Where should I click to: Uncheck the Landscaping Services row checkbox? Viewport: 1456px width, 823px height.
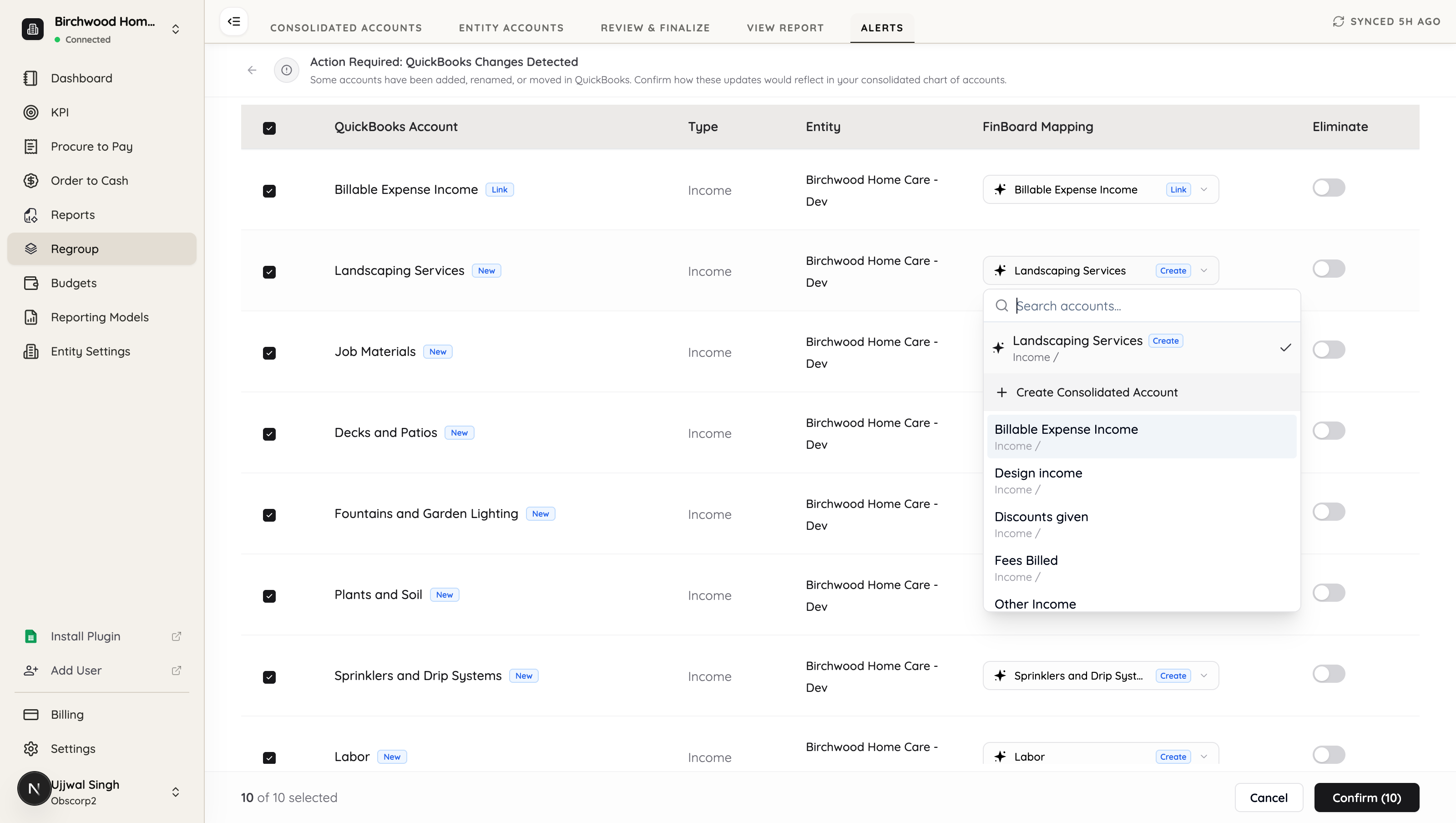pos(269,272)
